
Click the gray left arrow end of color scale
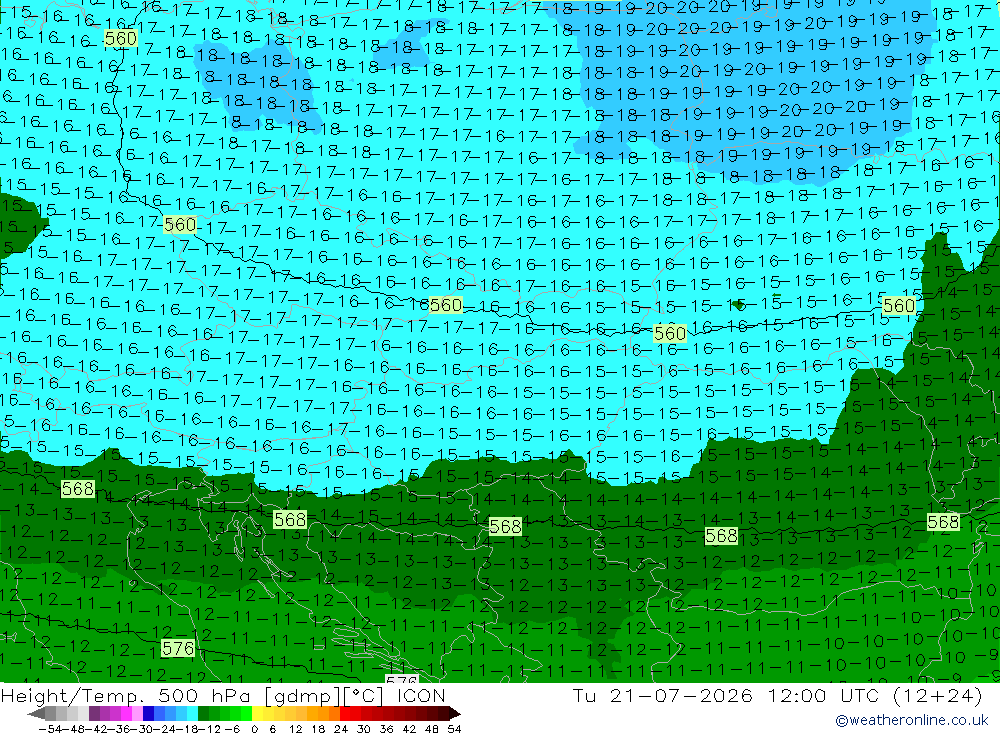(36, 713)
